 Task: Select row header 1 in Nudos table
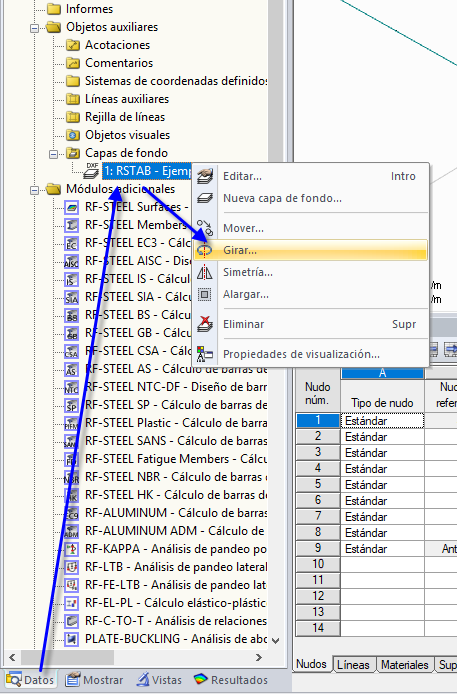(318, 420)
